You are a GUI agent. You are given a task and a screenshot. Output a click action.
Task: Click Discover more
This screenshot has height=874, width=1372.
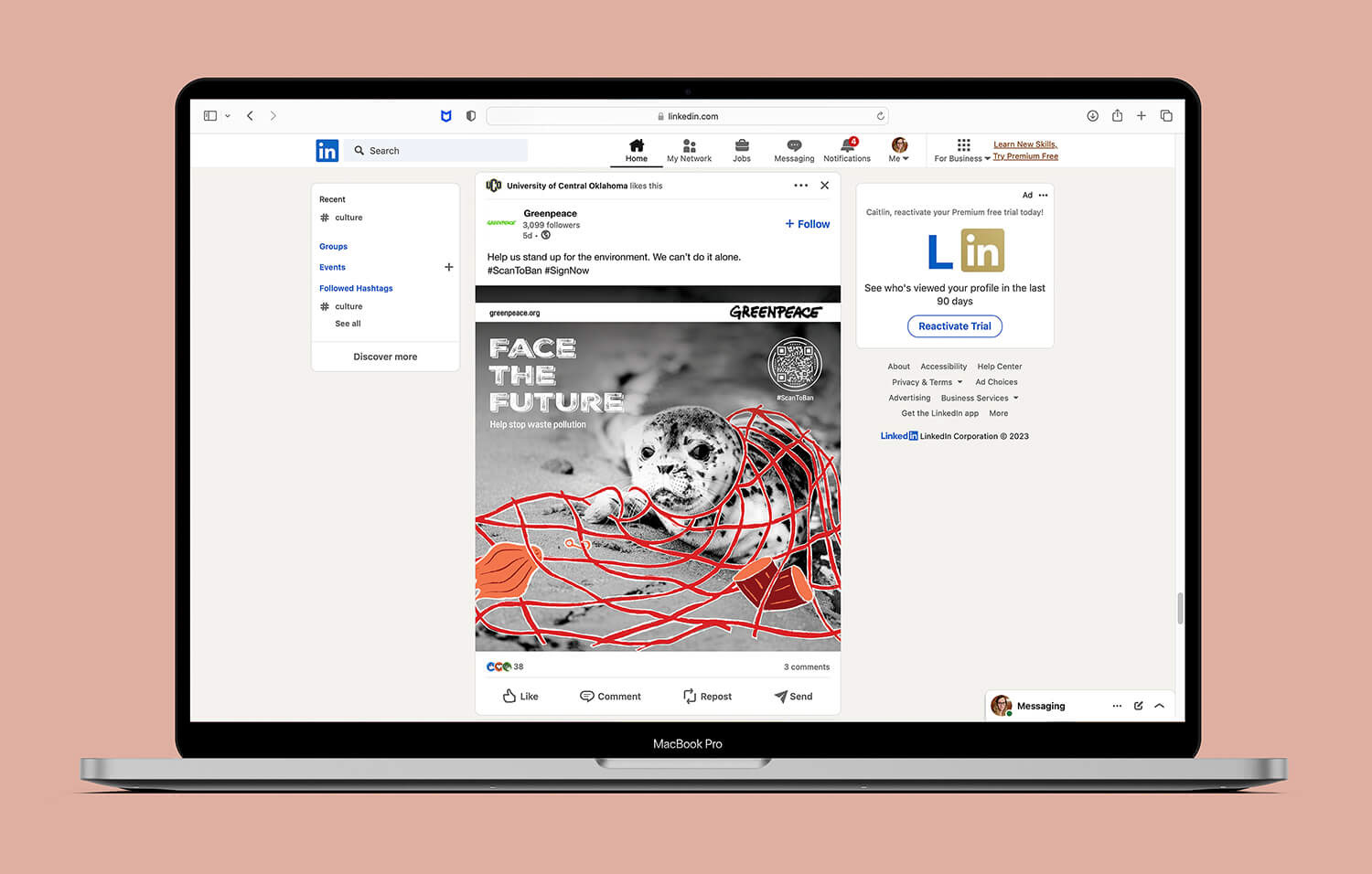[385, 357]
